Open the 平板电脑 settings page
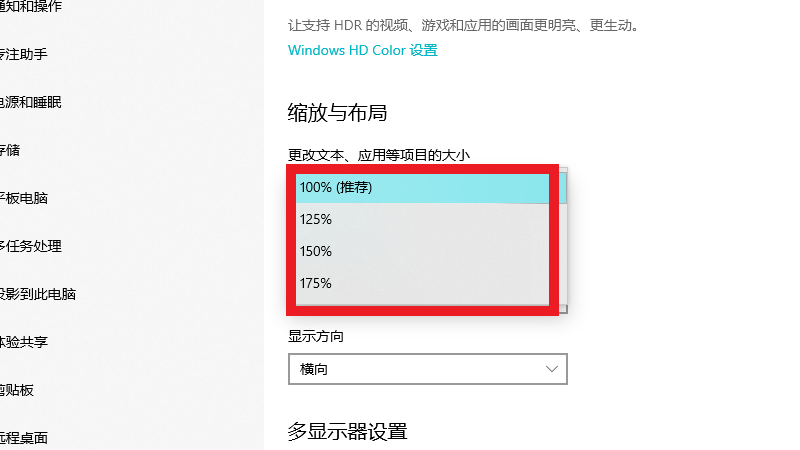The image size is (800, 450). pyautogui.click(x=24, y=198)
